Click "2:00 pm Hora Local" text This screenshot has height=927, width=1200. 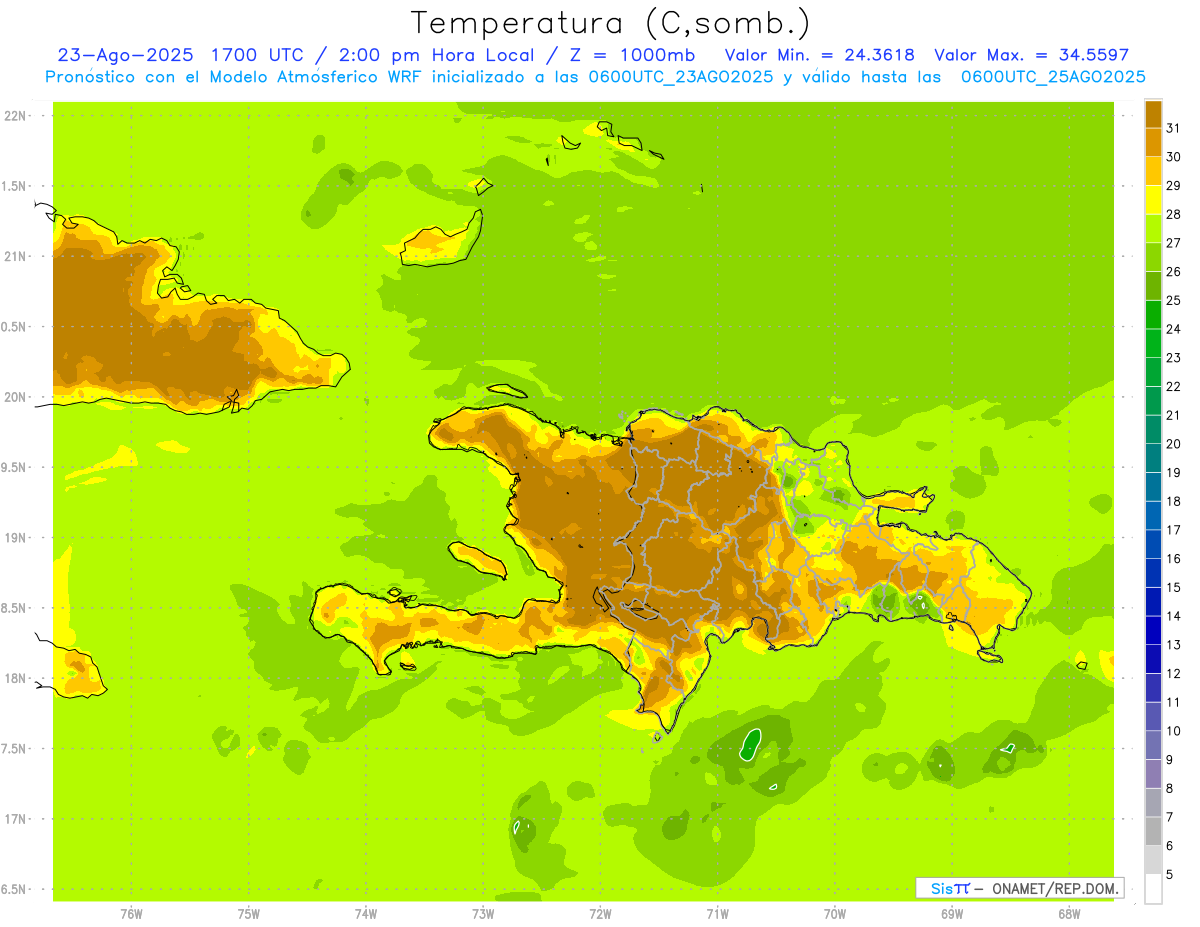pyautogui.click(x=433, y=55)
